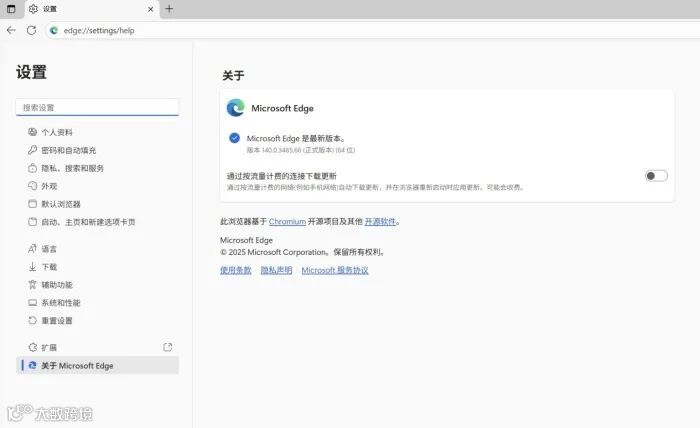Click external link icon next to 扩展

tap(167, 347)
